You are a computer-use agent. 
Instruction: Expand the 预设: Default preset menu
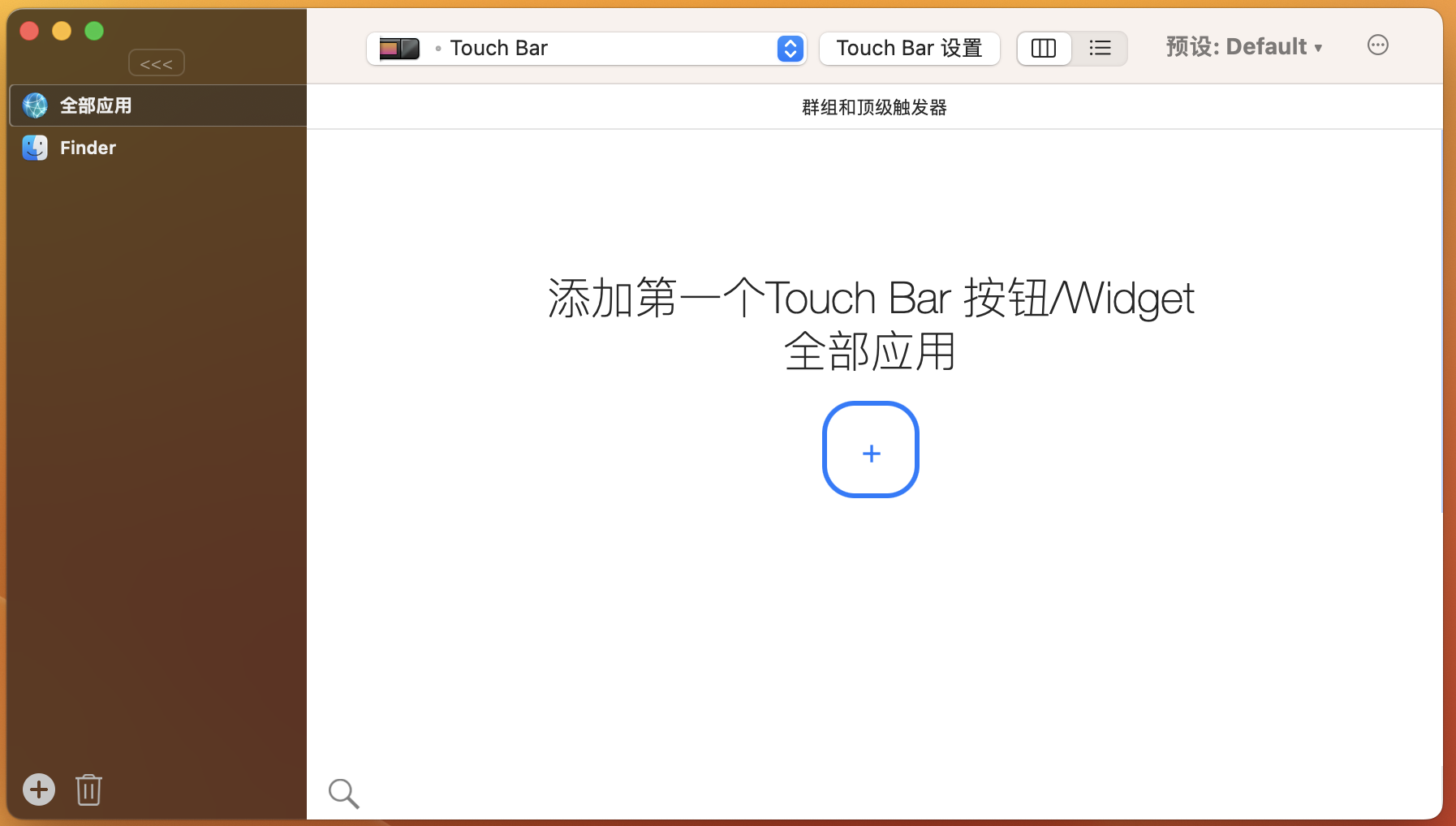[1243, 47]
